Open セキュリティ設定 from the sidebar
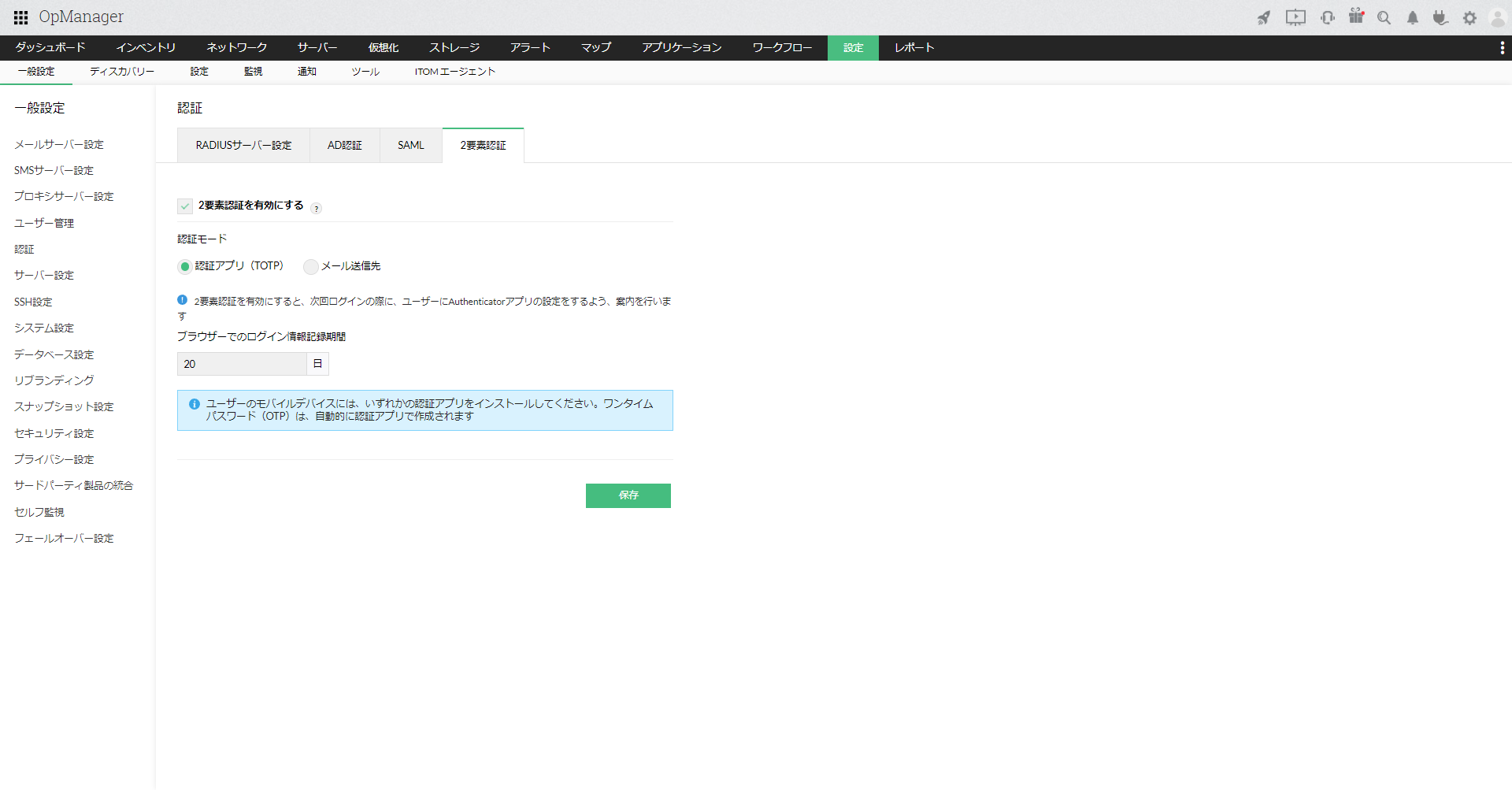 pos(54,432)
